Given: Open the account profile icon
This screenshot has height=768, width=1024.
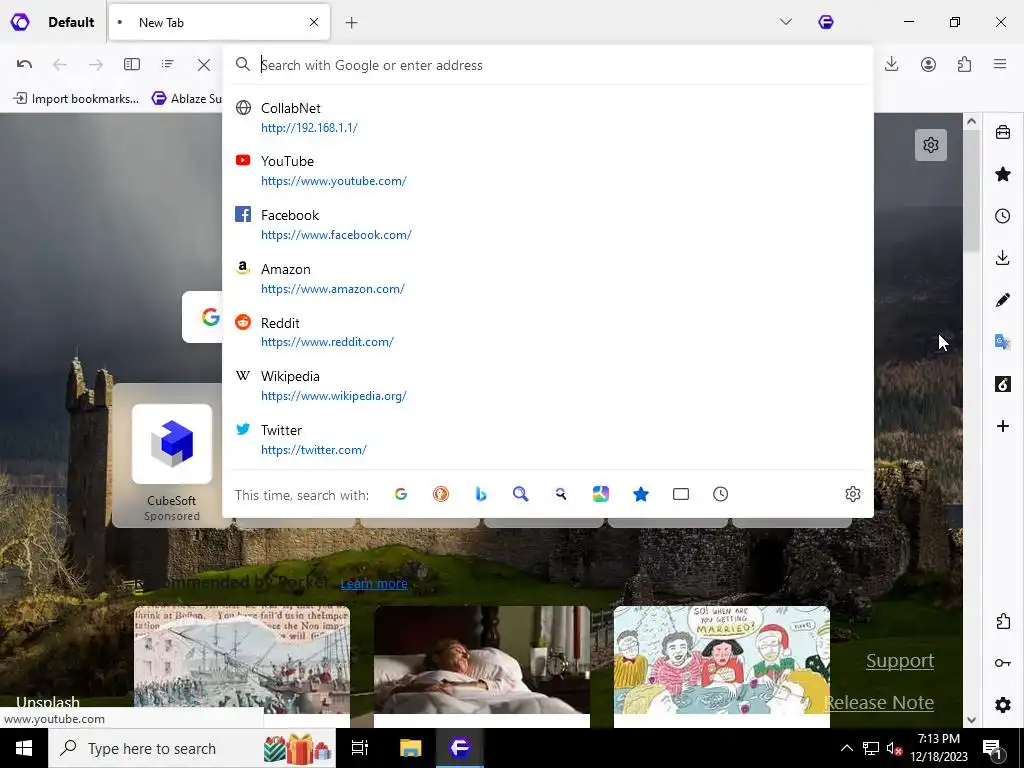Looking at the screenshot, I should (x=928, y=64).
